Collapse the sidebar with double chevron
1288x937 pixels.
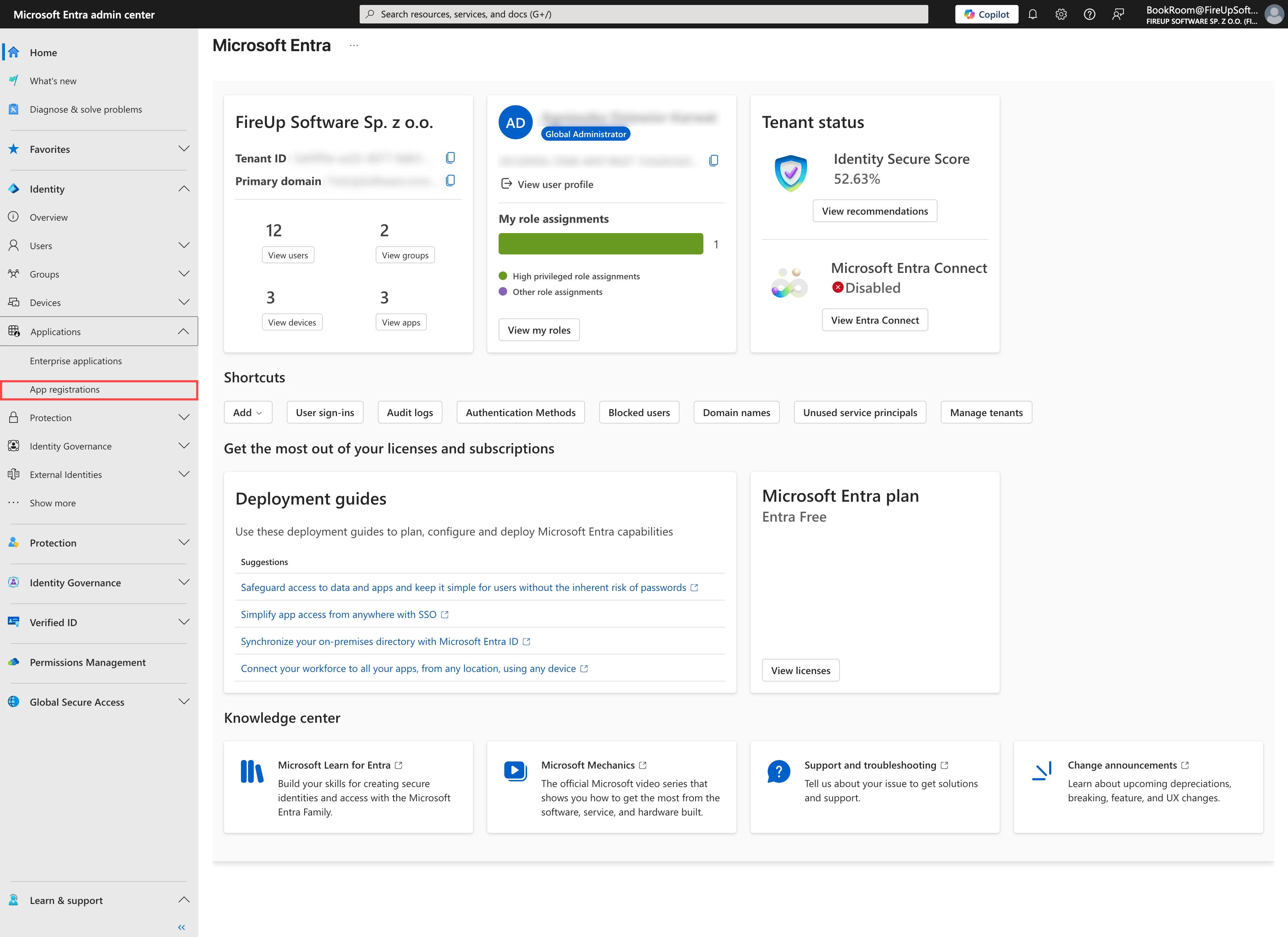point(182,927)
